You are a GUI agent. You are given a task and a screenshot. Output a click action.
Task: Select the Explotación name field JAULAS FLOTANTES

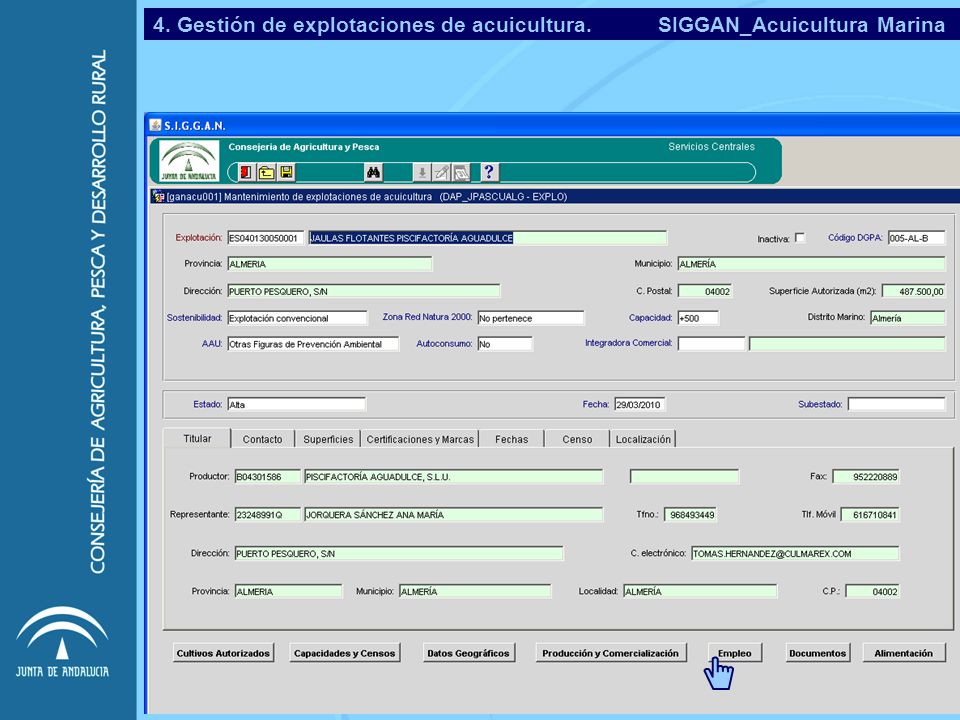[x=487, y=238]
